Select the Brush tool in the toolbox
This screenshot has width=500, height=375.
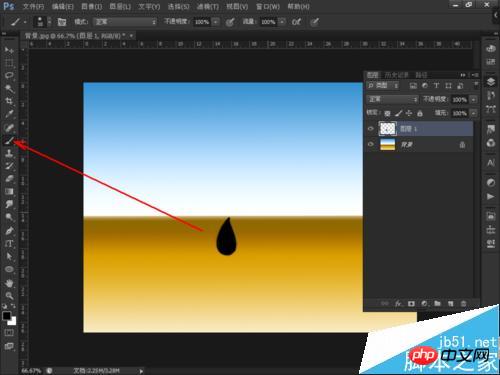9,141
